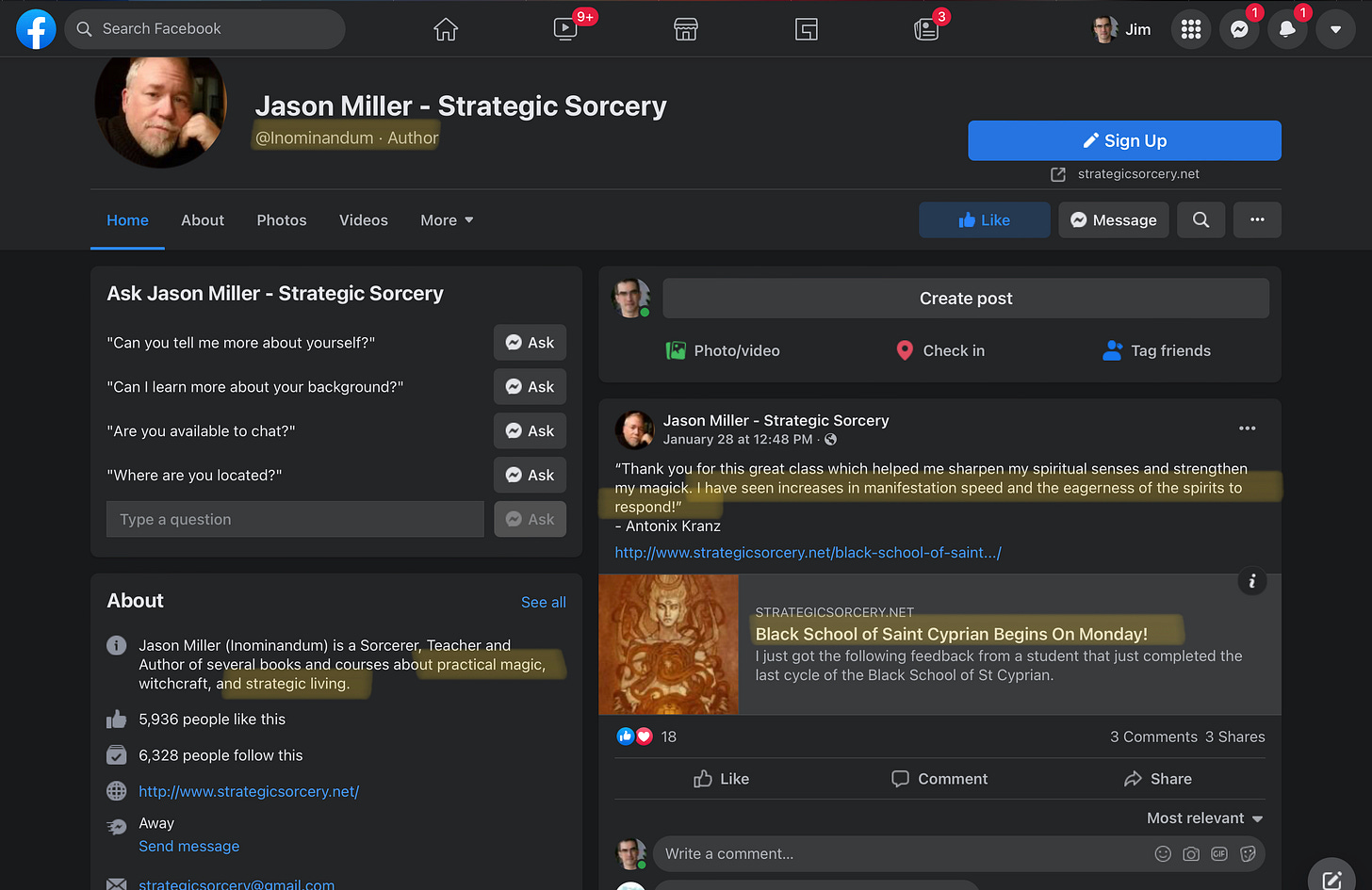Screen dimensions: 1372x890
Task: Like the post with thumbs-up button
Action: 722,779
